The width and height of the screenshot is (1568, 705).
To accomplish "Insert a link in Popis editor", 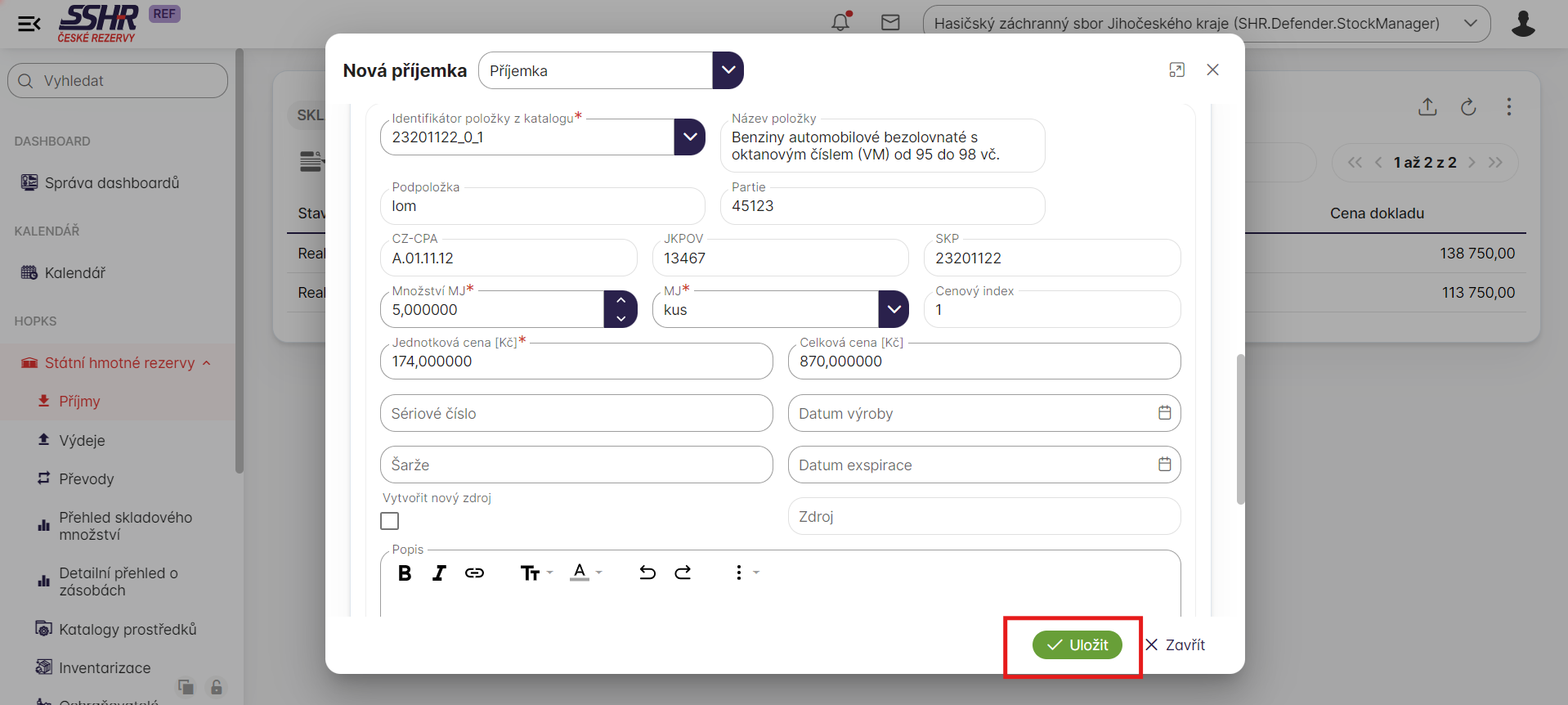I will [x=474, y=573].
